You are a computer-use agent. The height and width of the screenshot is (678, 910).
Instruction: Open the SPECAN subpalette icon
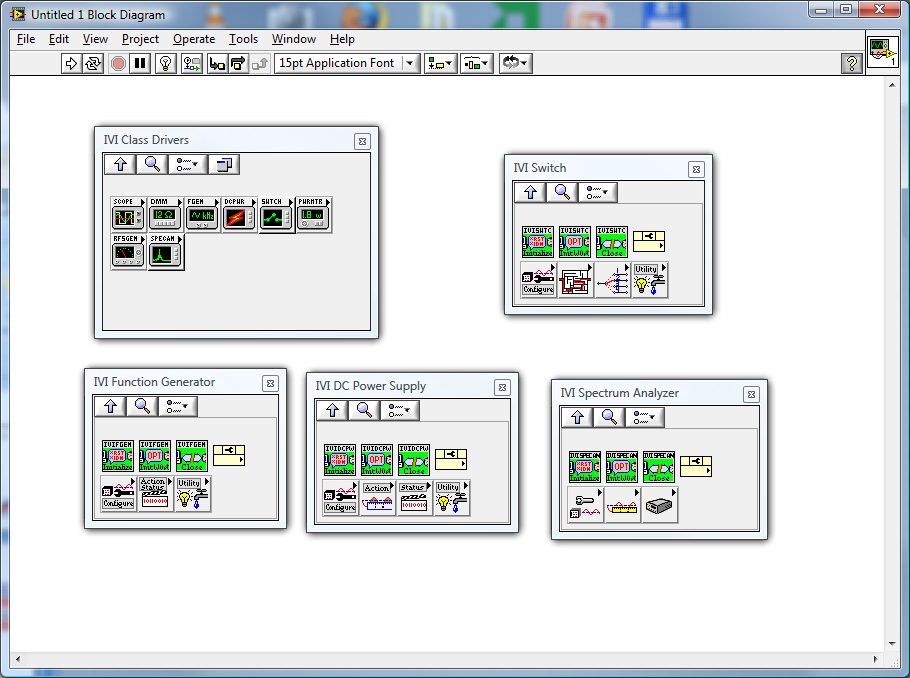pos(165,251)
